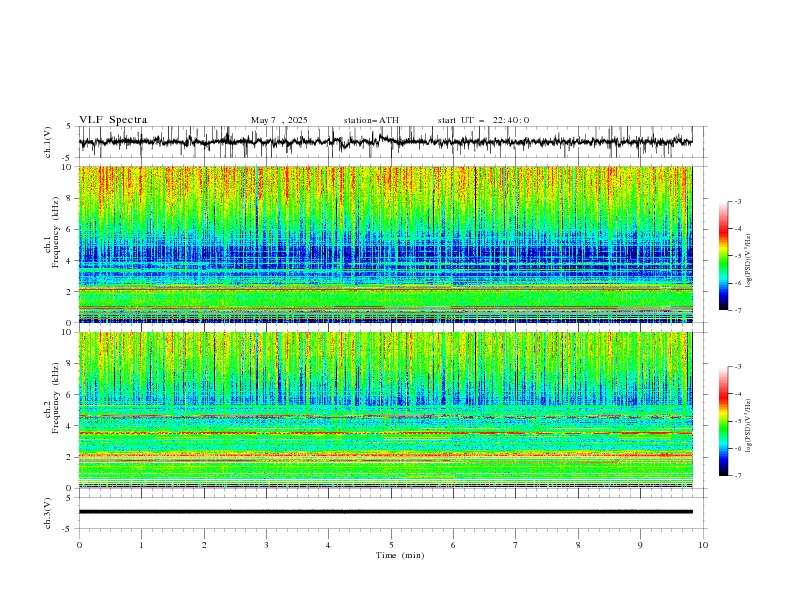Screen dimensions: 792x612
Task: Click time axis tick label '3'
Action: tap(266, 545)
